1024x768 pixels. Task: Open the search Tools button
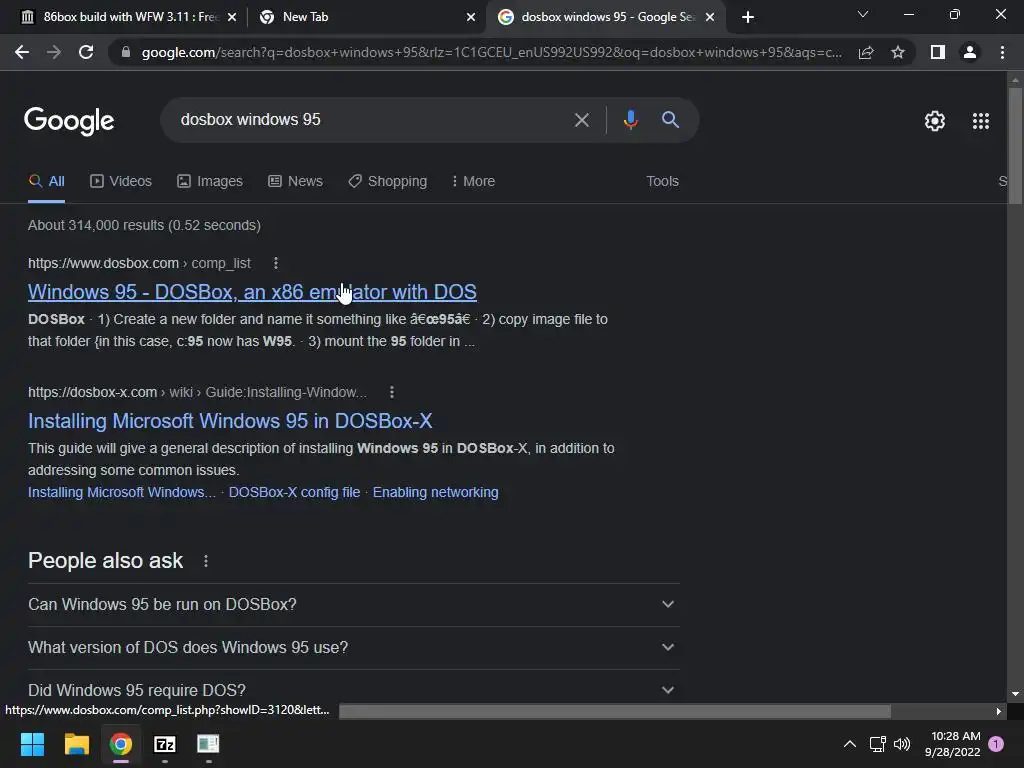[662, 182]
